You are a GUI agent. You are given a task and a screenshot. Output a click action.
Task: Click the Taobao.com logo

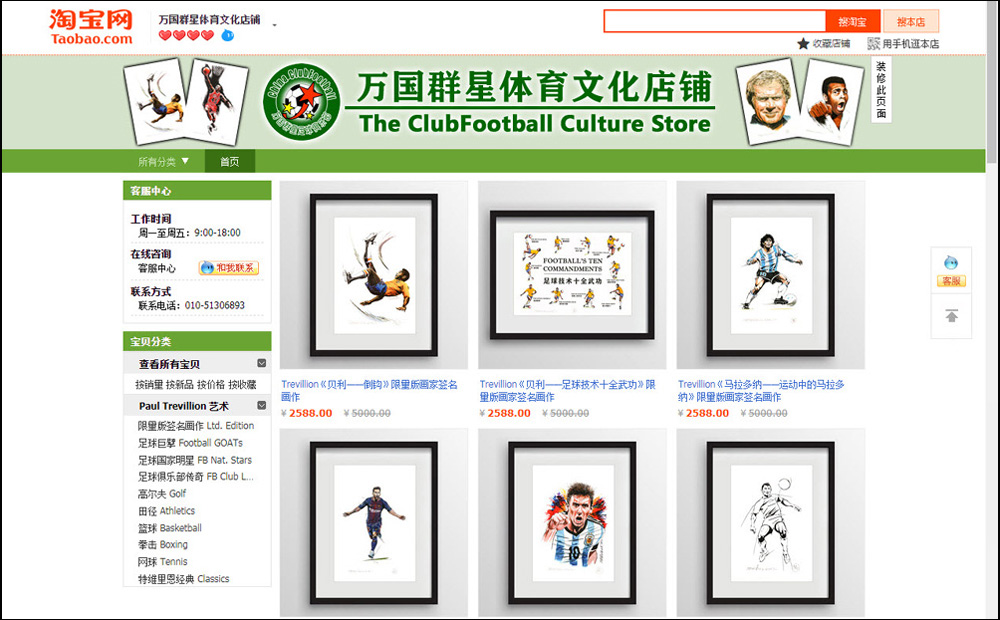(x=91, y=27)
